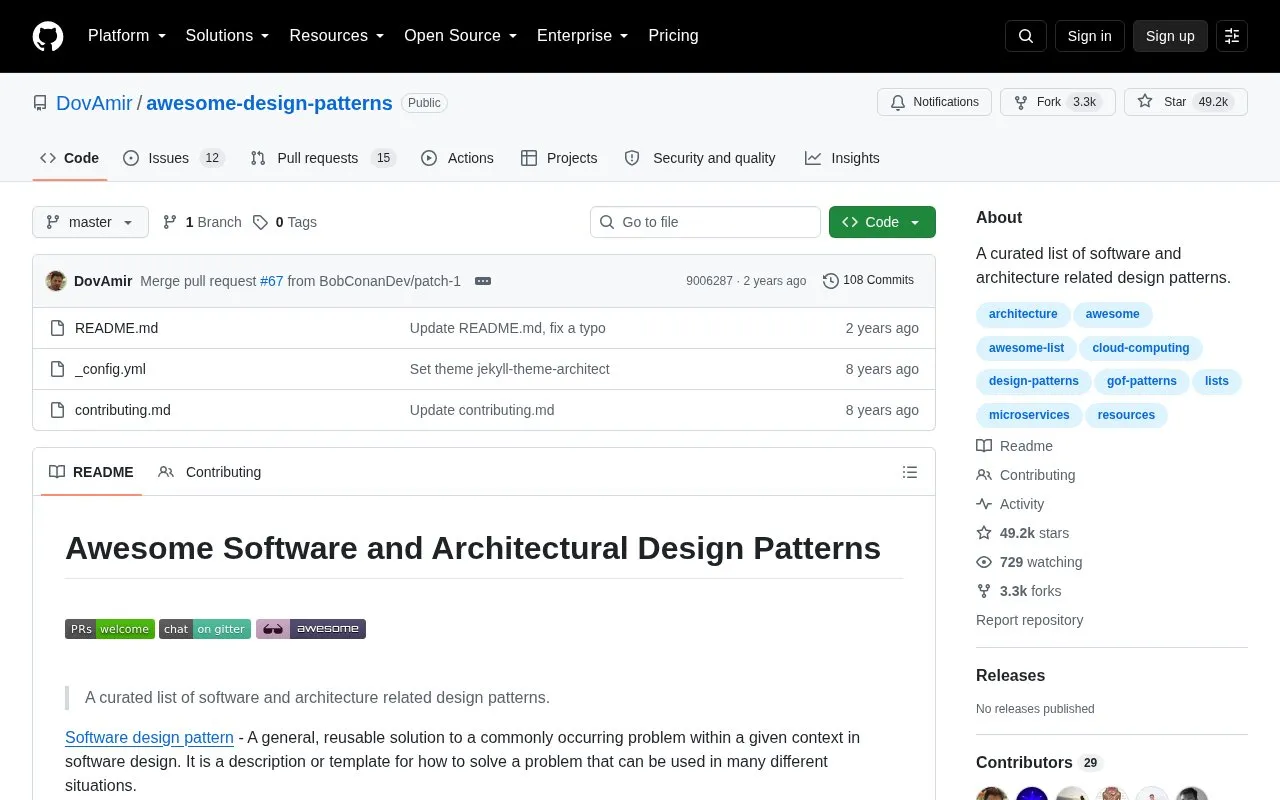This screenshot has height=800, width=1280.
Task: Select the Contributing tab in README panel
Action: (x=210, y=472)
